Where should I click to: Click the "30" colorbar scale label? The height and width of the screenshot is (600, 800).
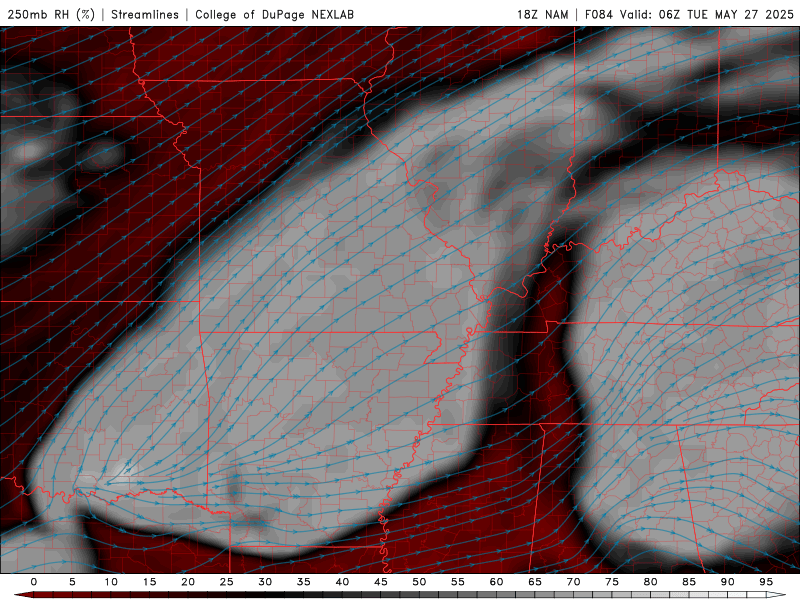(265, 582)
